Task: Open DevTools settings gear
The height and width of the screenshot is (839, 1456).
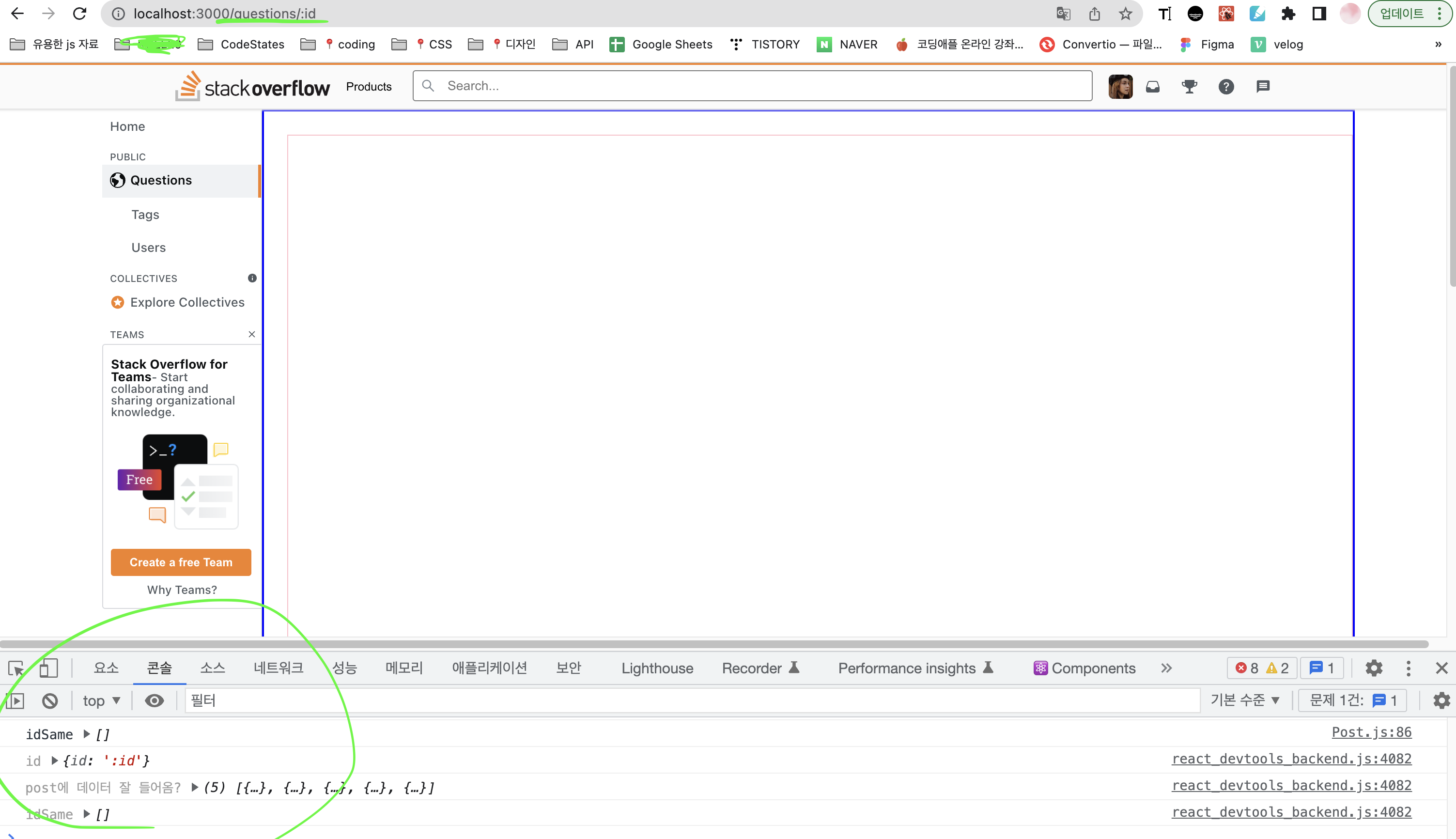Action: [x=1374, y=668]
